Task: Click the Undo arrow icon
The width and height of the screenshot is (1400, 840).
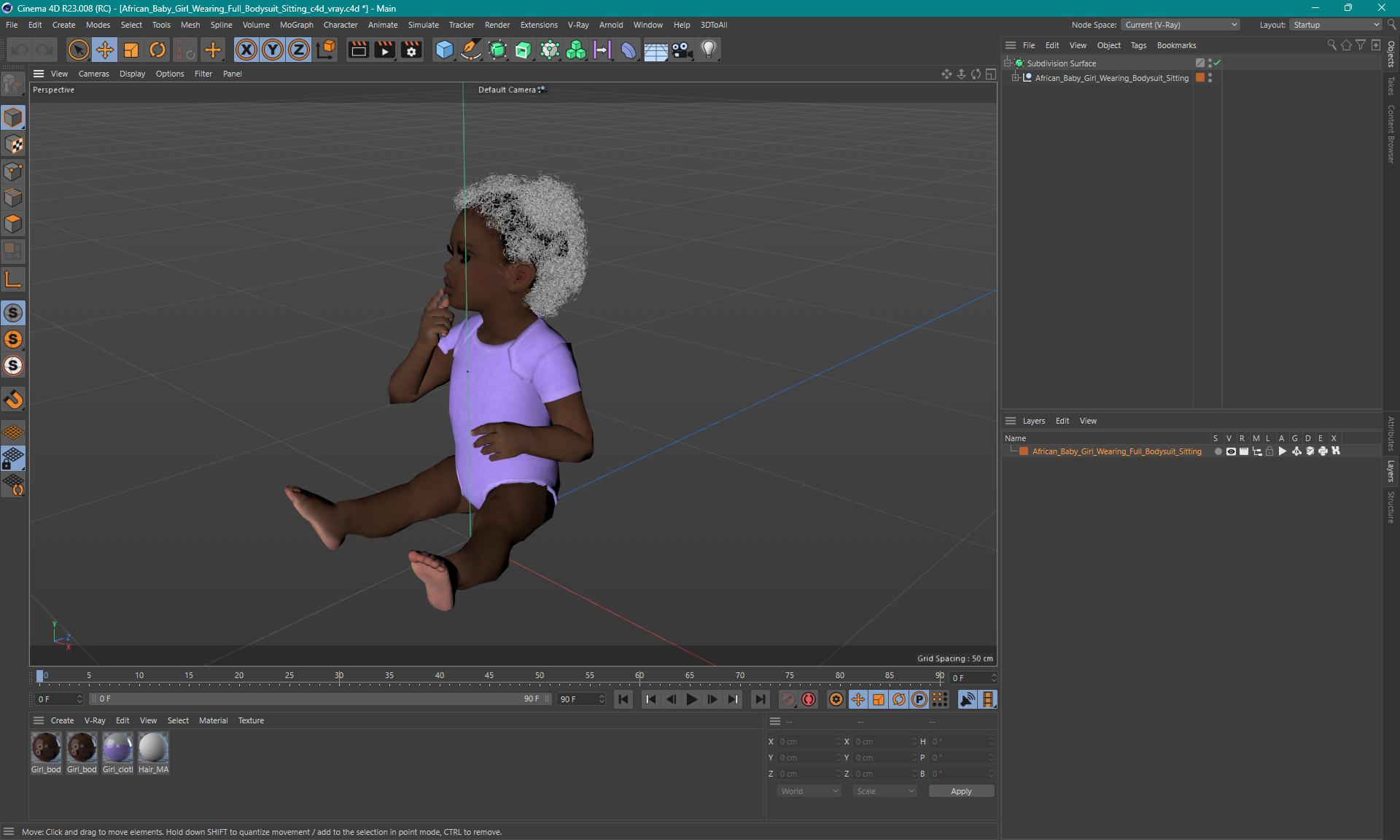Action: (x=20, y=50)
